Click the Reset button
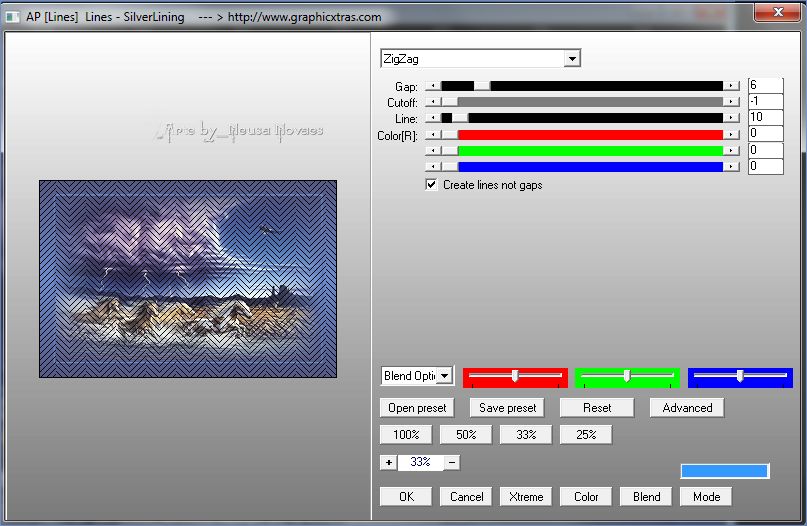The height and width of the screenshot is (526, 807). click(597, 408)
